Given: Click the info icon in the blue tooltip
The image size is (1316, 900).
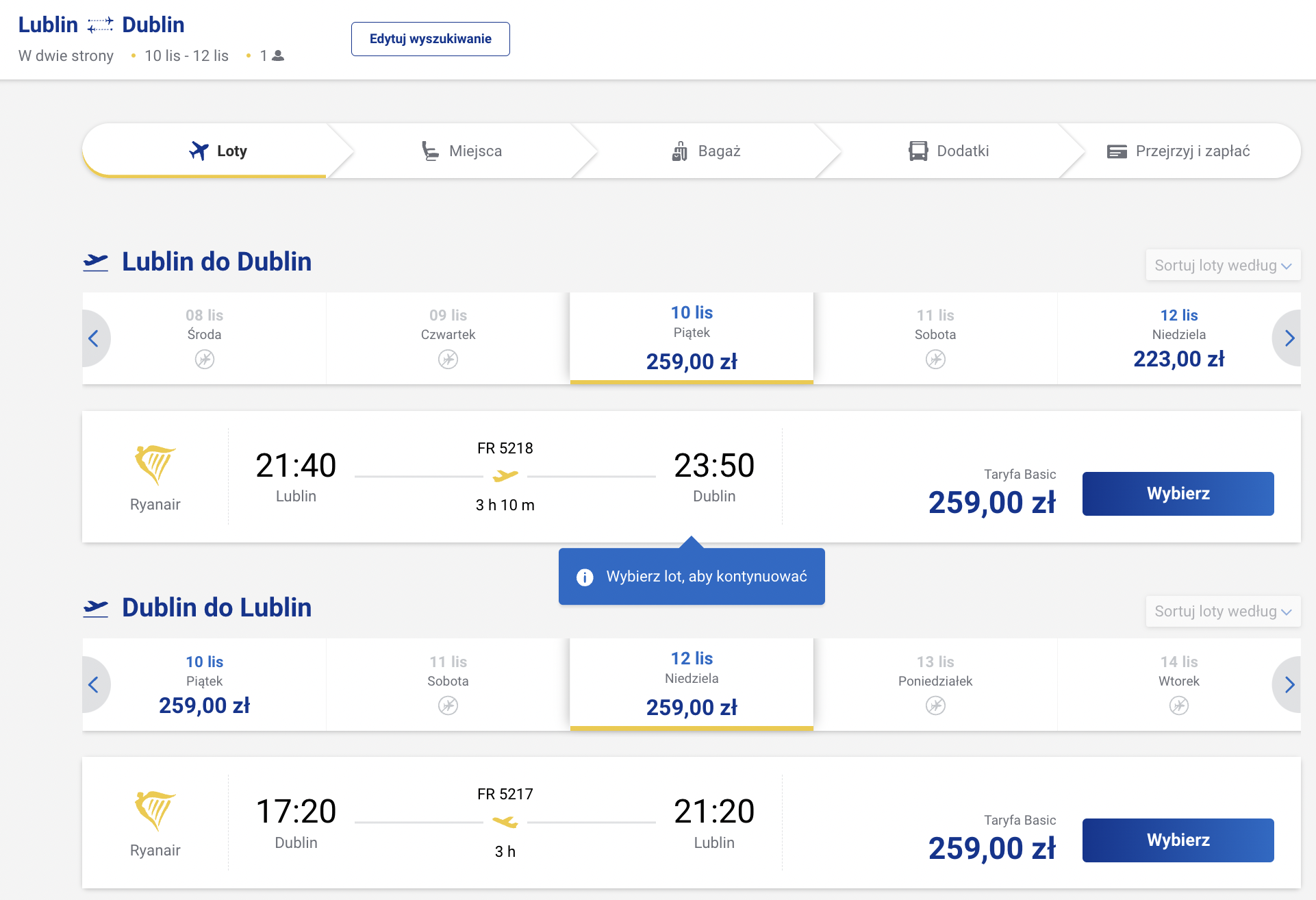Looking at the screenshot, I should tap(585, 577).
